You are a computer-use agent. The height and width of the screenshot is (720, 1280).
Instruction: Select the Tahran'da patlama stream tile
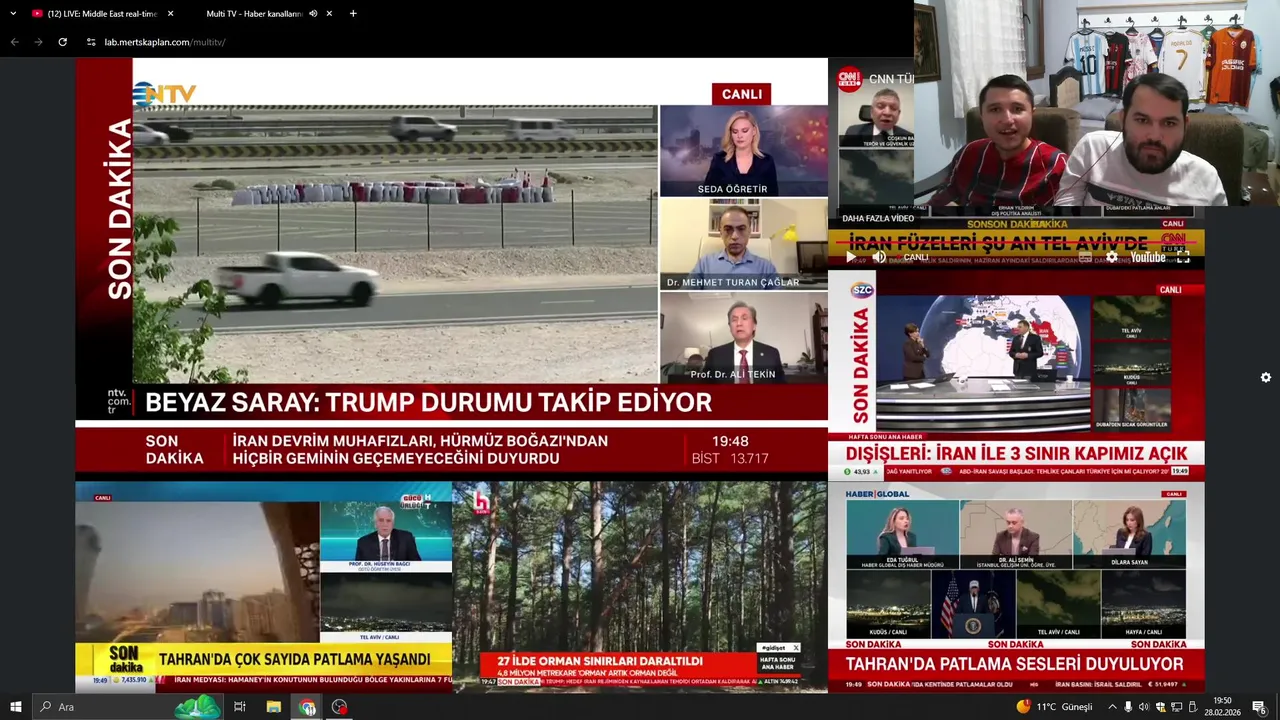point(264,587)
